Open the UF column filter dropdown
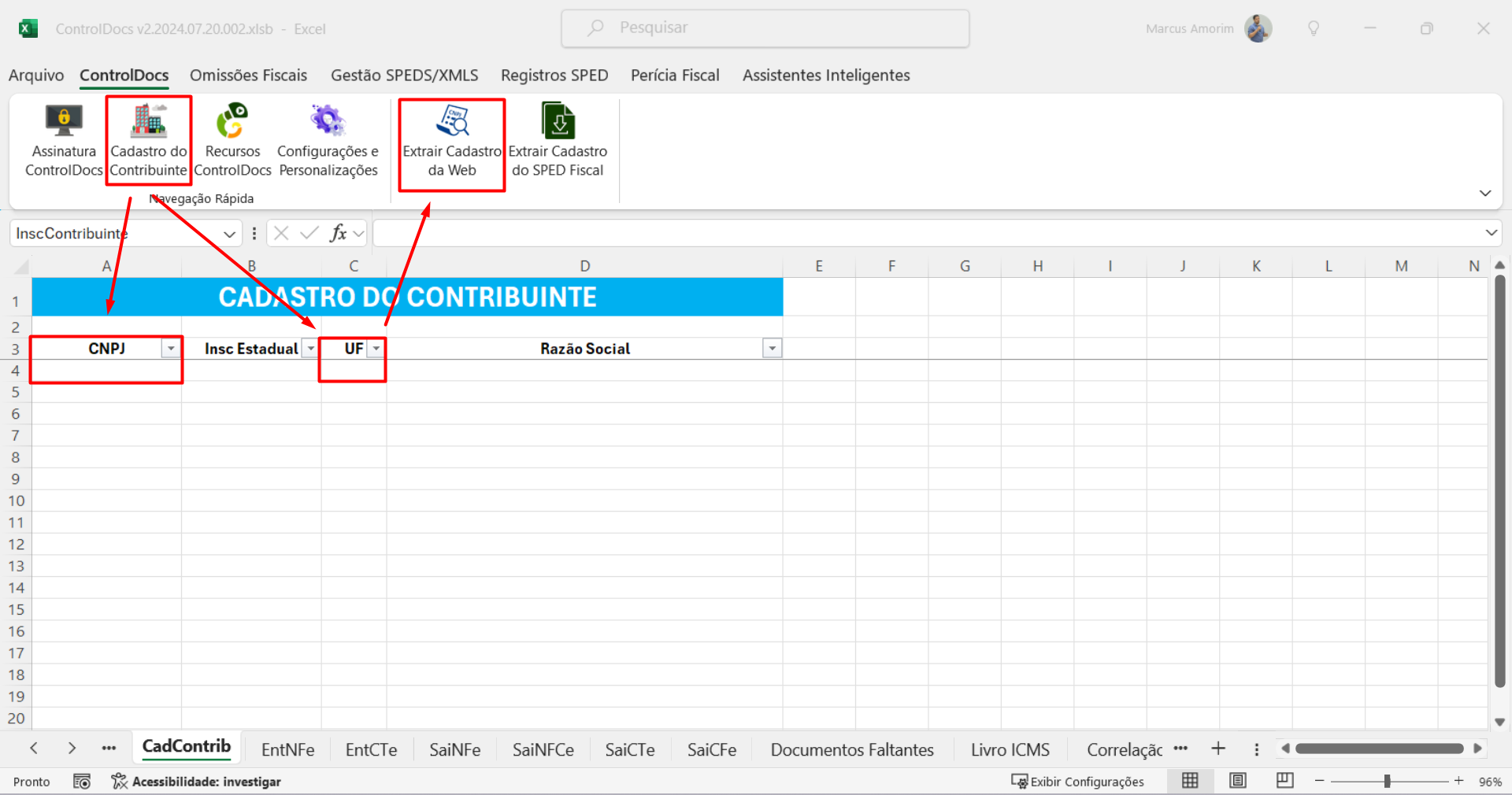 376,349
